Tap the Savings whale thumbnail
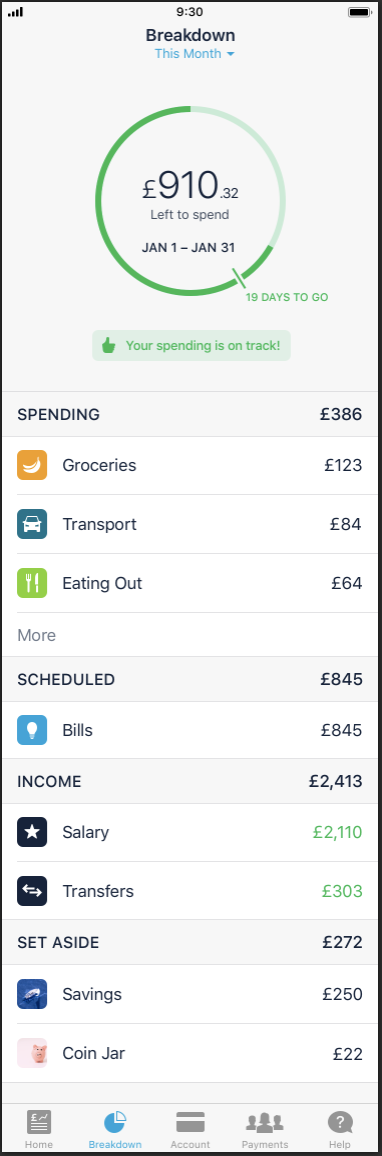382x1156 pixels. point(32,994)
